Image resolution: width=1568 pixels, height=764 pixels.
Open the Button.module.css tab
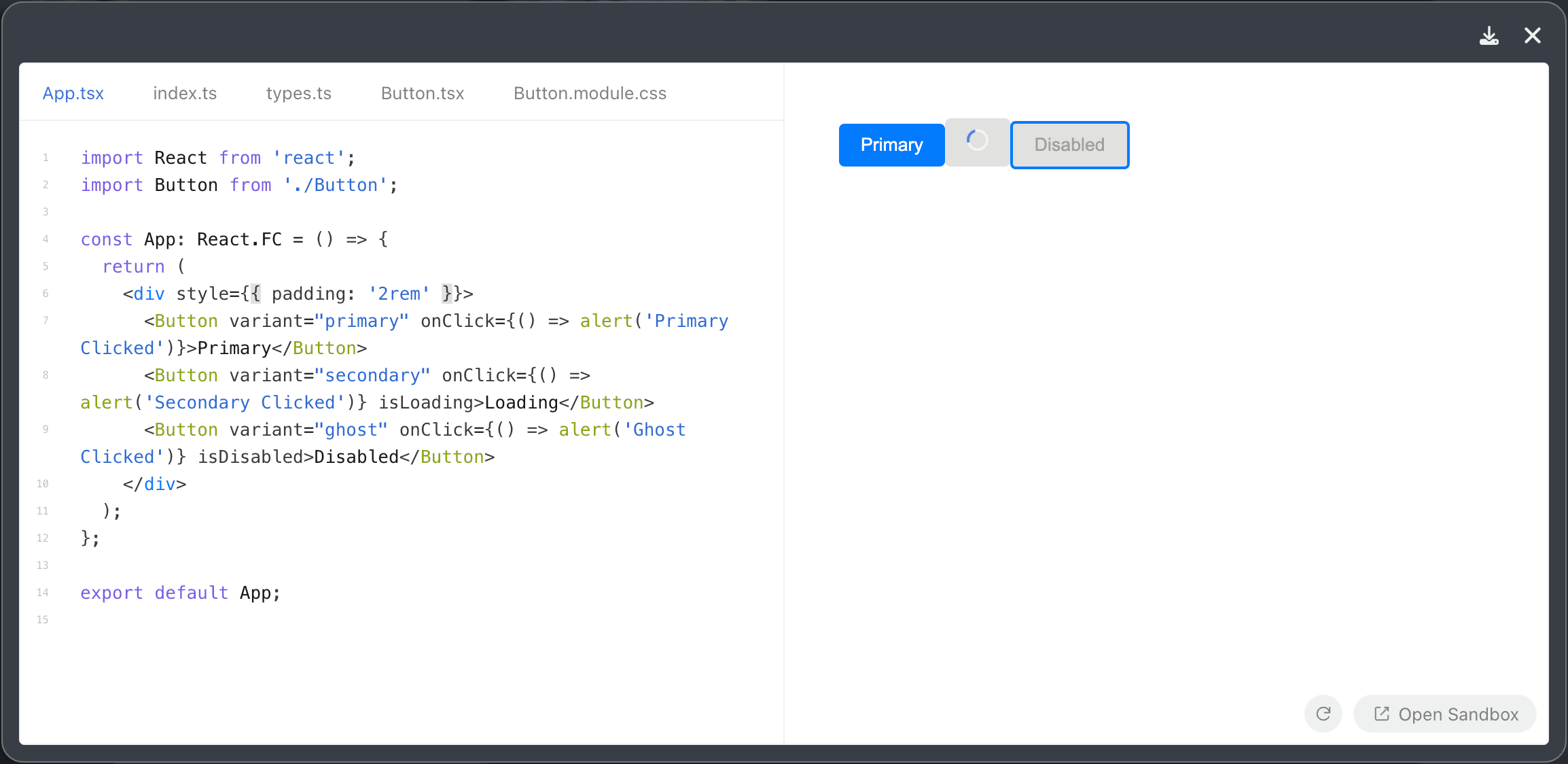tap(589, 93)
